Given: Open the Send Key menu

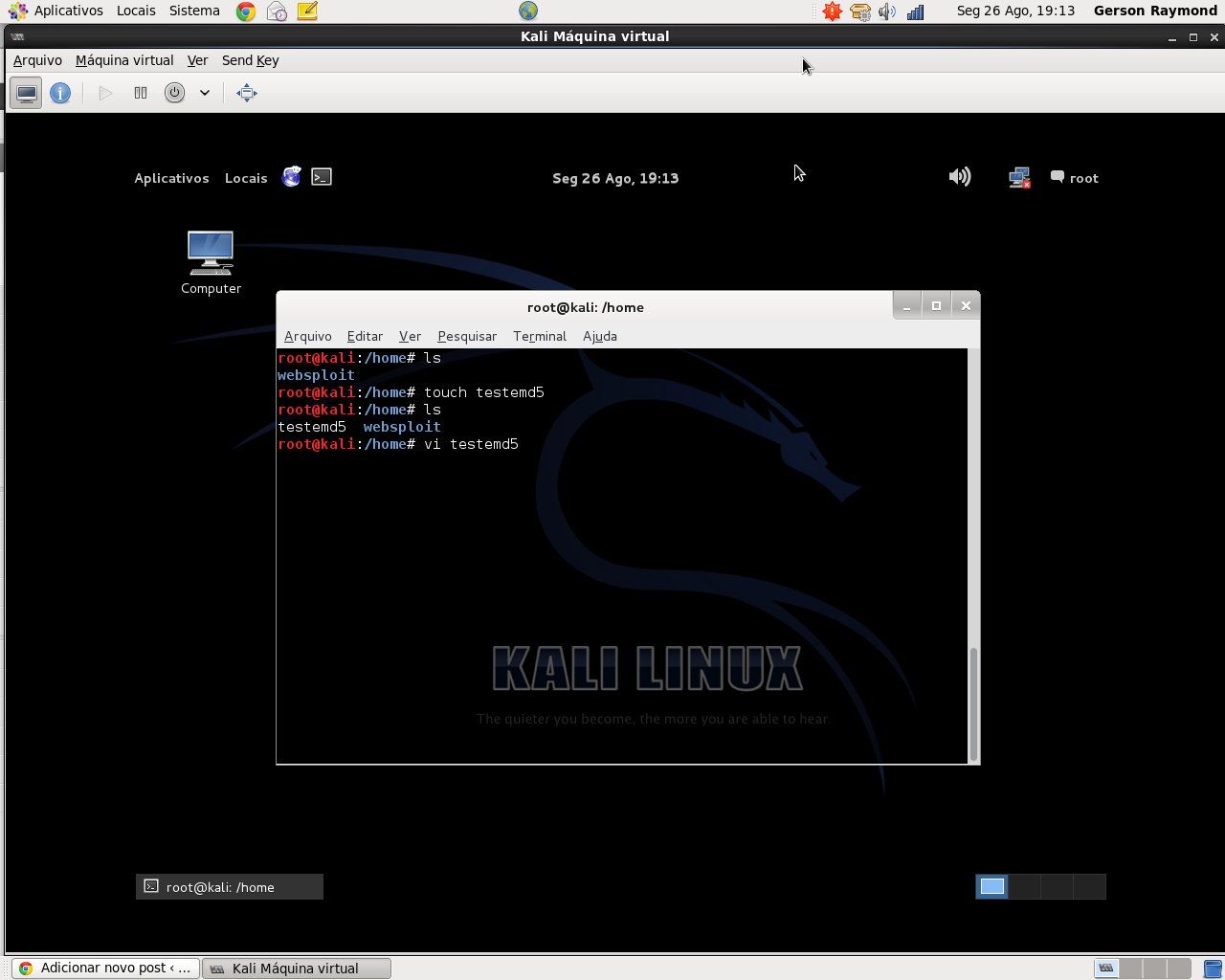Looking at the screenshot, I should pos(251,60).
